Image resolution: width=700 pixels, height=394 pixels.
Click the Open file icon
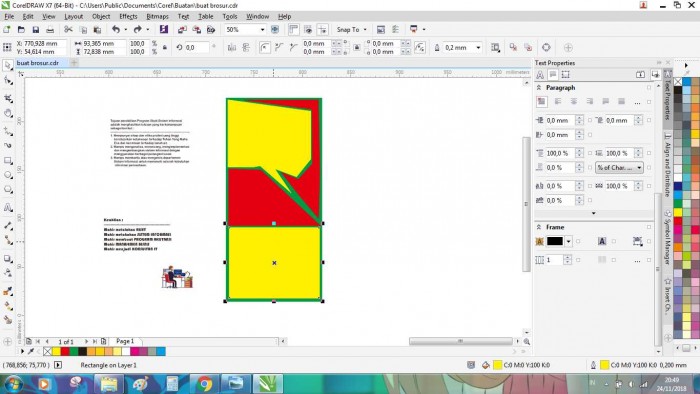click(x=21, y=29)
